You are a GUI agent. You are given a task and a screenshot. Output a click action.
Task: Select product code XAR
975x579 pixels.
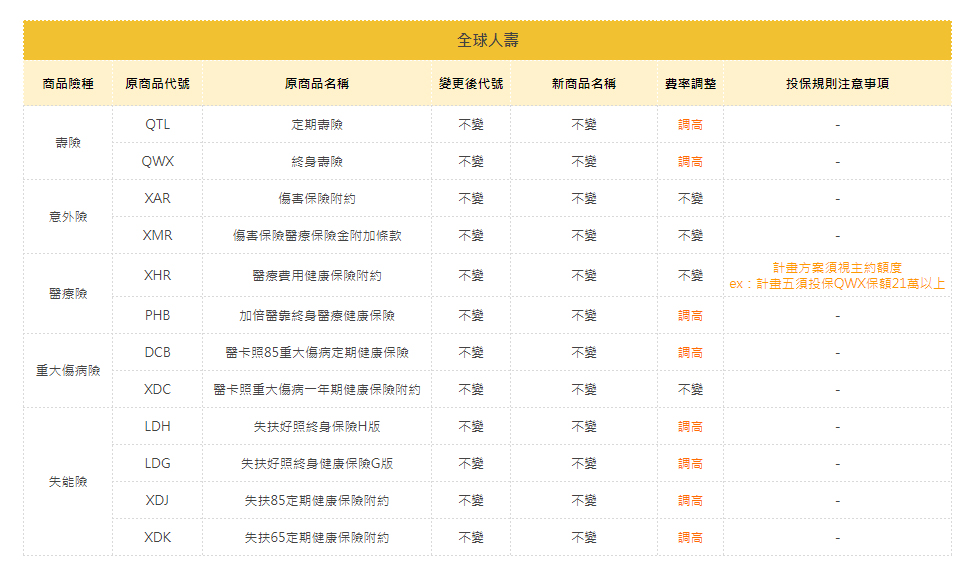click(157, 198)
